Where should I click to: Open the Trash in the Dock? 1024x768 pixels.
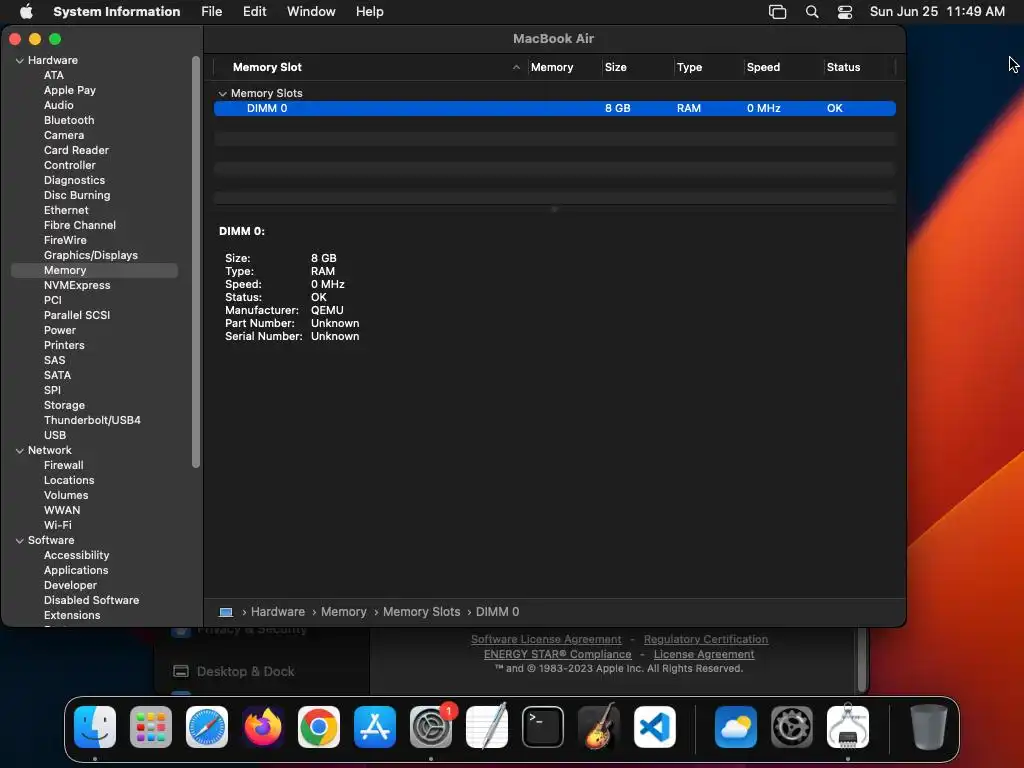coord(929,727)
